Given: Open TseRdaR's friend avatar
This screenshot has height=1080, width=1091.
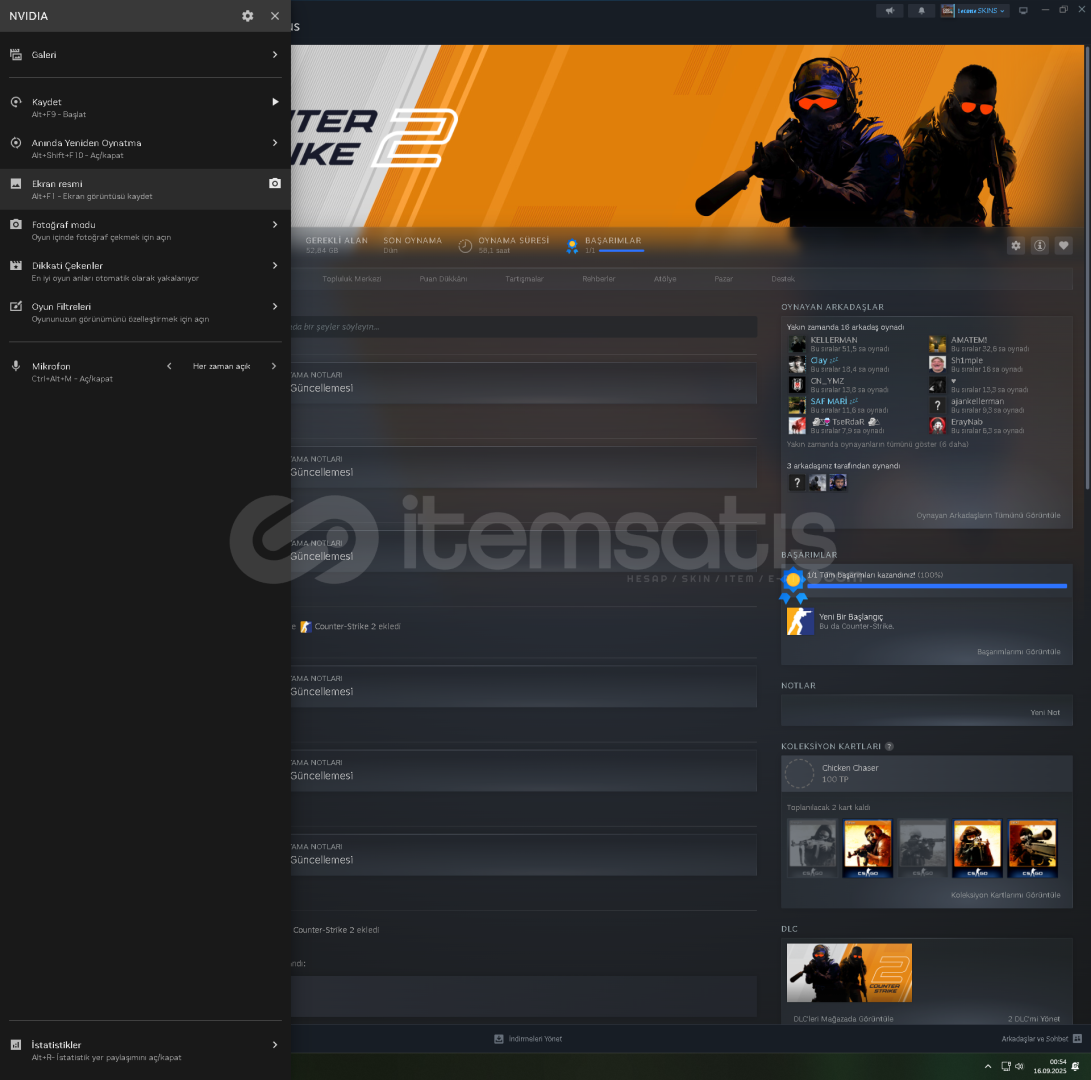Looking at the screenshot, I should (x=797, y=426).
